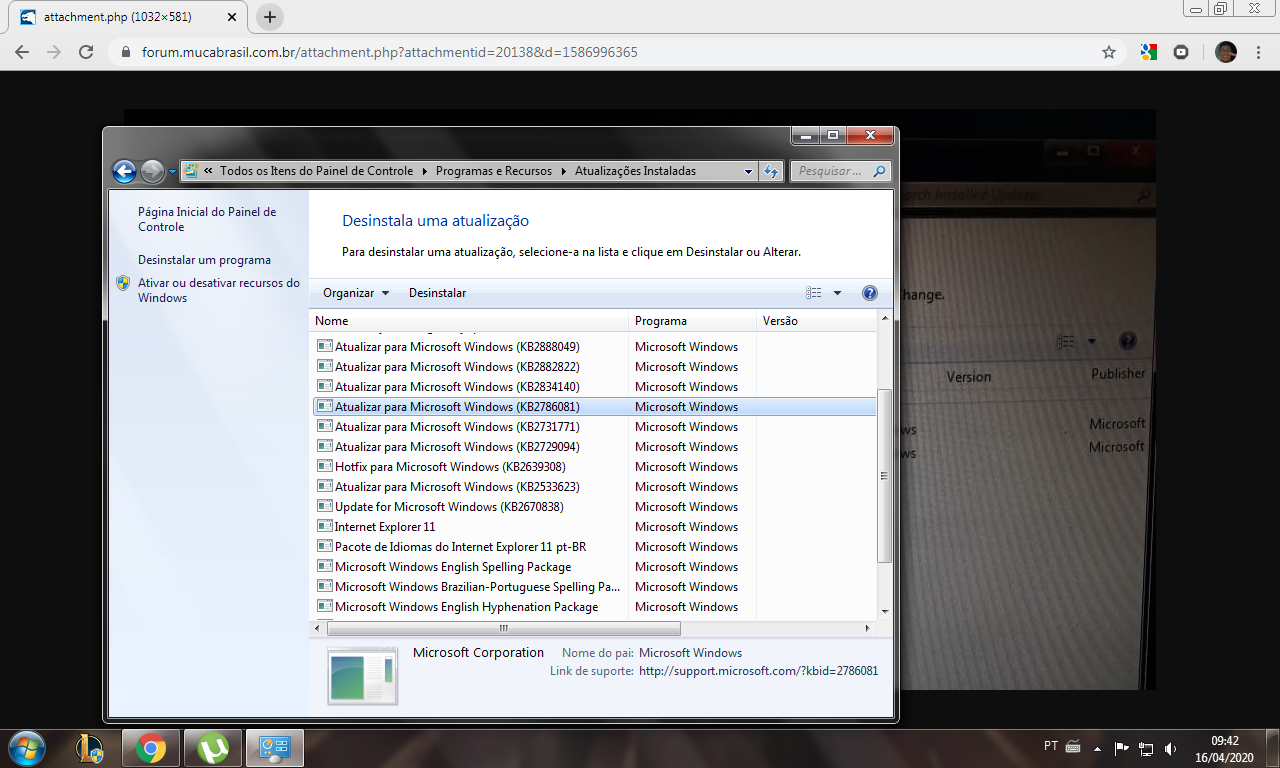
Task: Expand the Organizar dropdown menu
Action: click(x=356, y=293)
